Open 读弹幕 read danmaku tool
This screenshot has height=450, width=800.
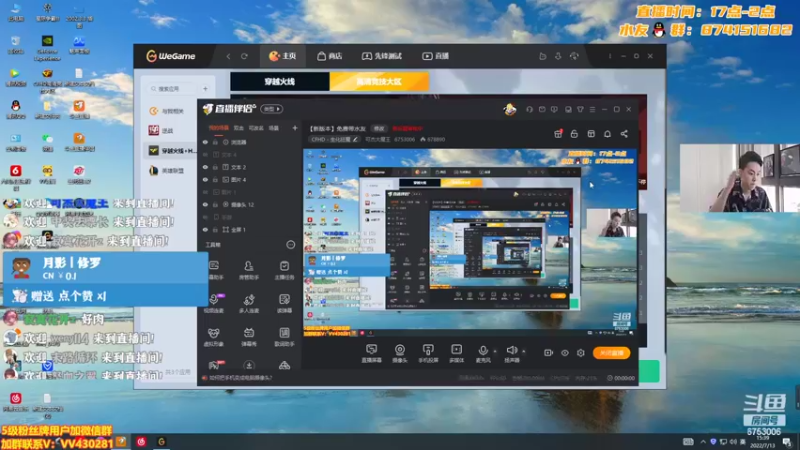point(284,304)
